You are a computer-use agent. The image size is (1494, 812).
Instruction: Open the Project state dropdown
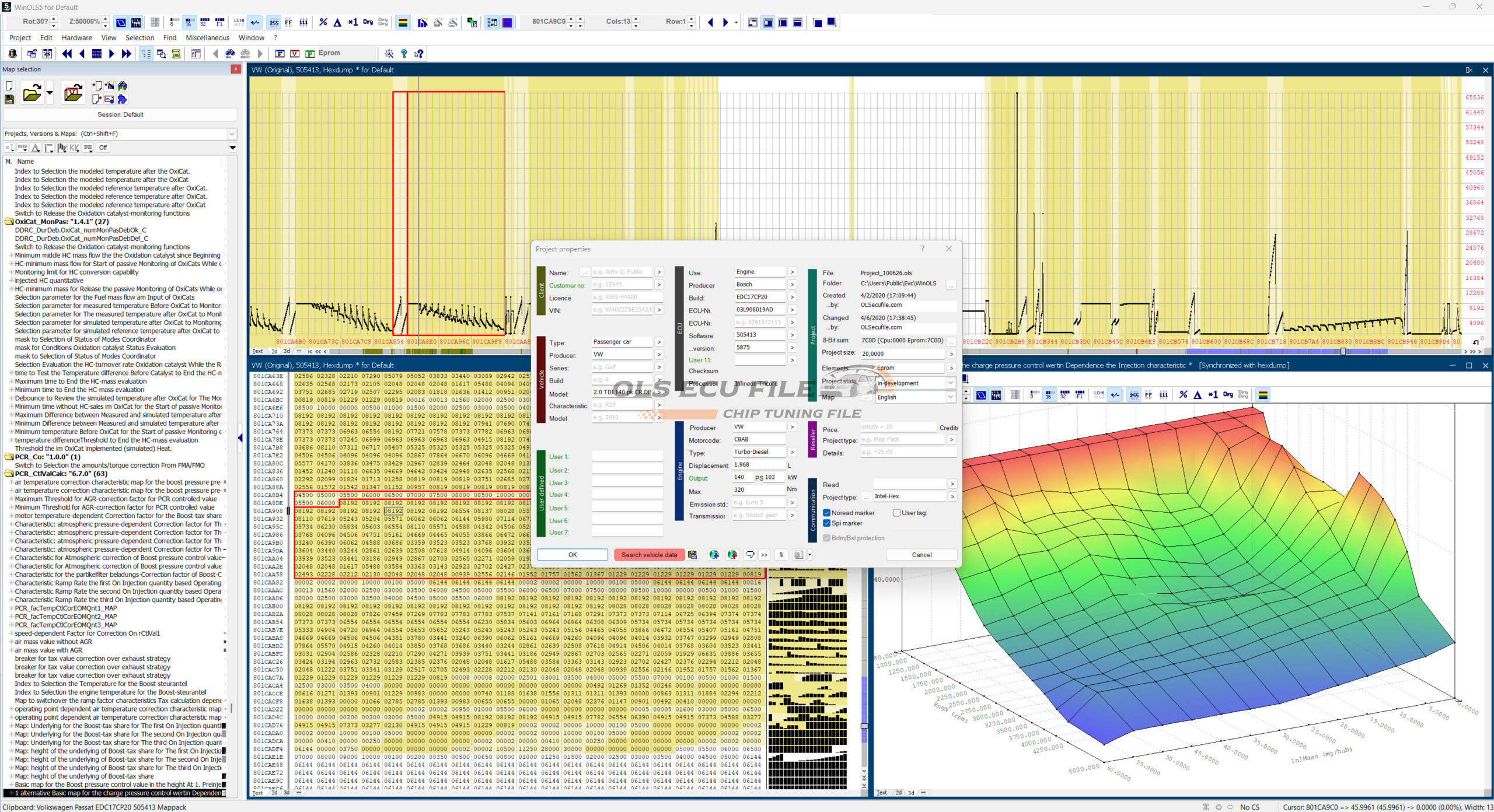[951, 383]
